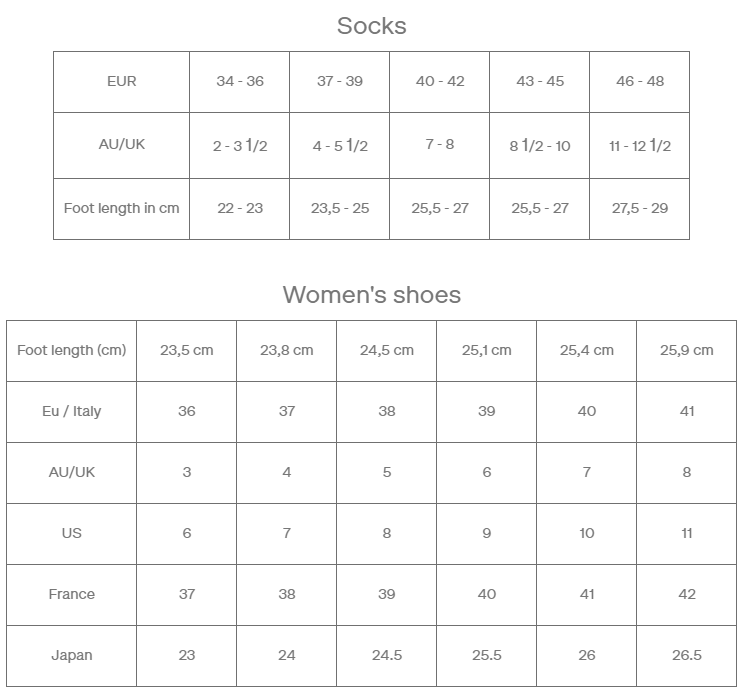Click the Eu / Italy row label
The height and width of the screenshot is (692, 746).
[71, 412]
